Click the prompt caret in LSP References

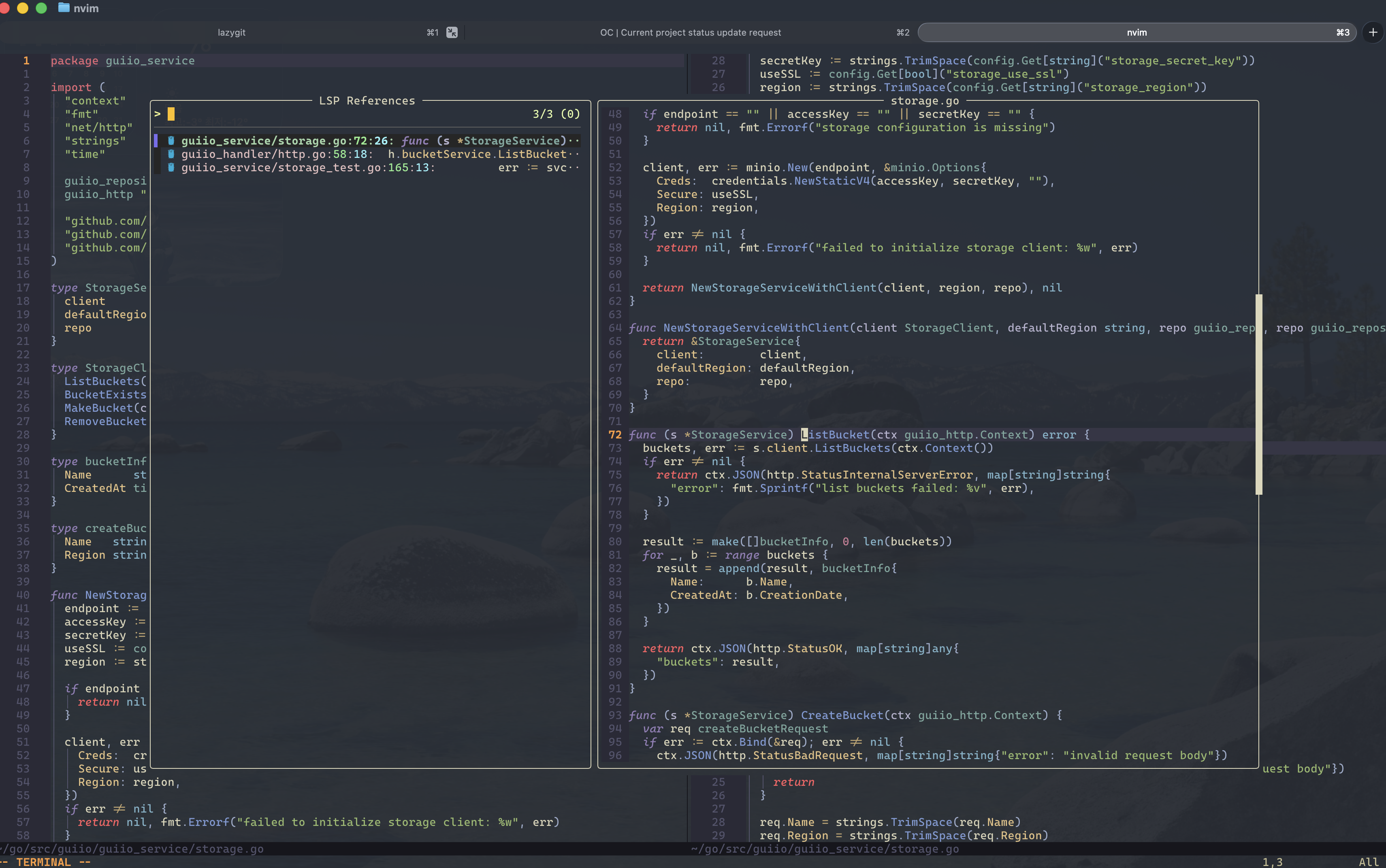[157, 114]
